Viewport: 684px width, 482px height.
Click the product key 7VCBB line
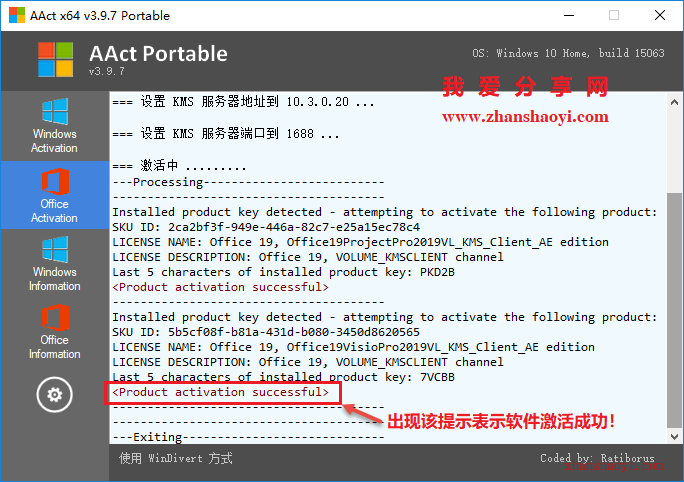[x=284, y=377]
